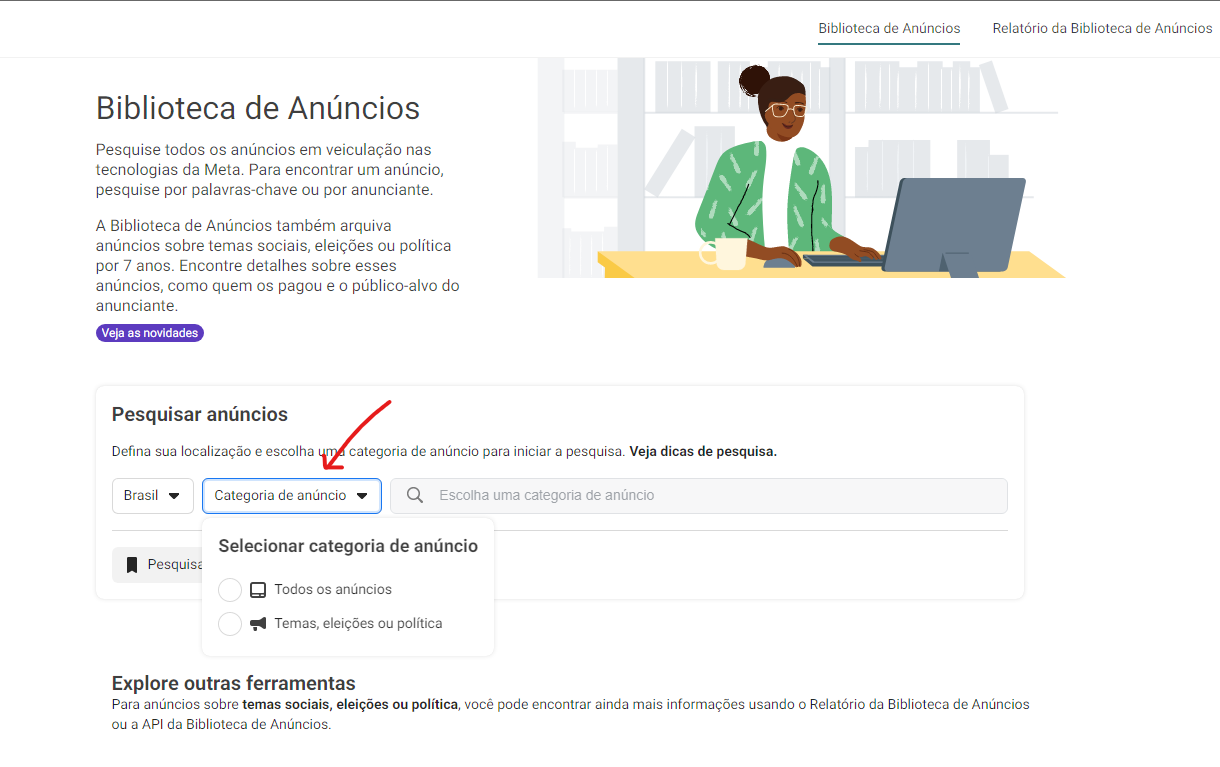This screenshot has height=767, width=1220.
Task: Select Temas, eleições ou política radio button
Action: click(230, 624)
